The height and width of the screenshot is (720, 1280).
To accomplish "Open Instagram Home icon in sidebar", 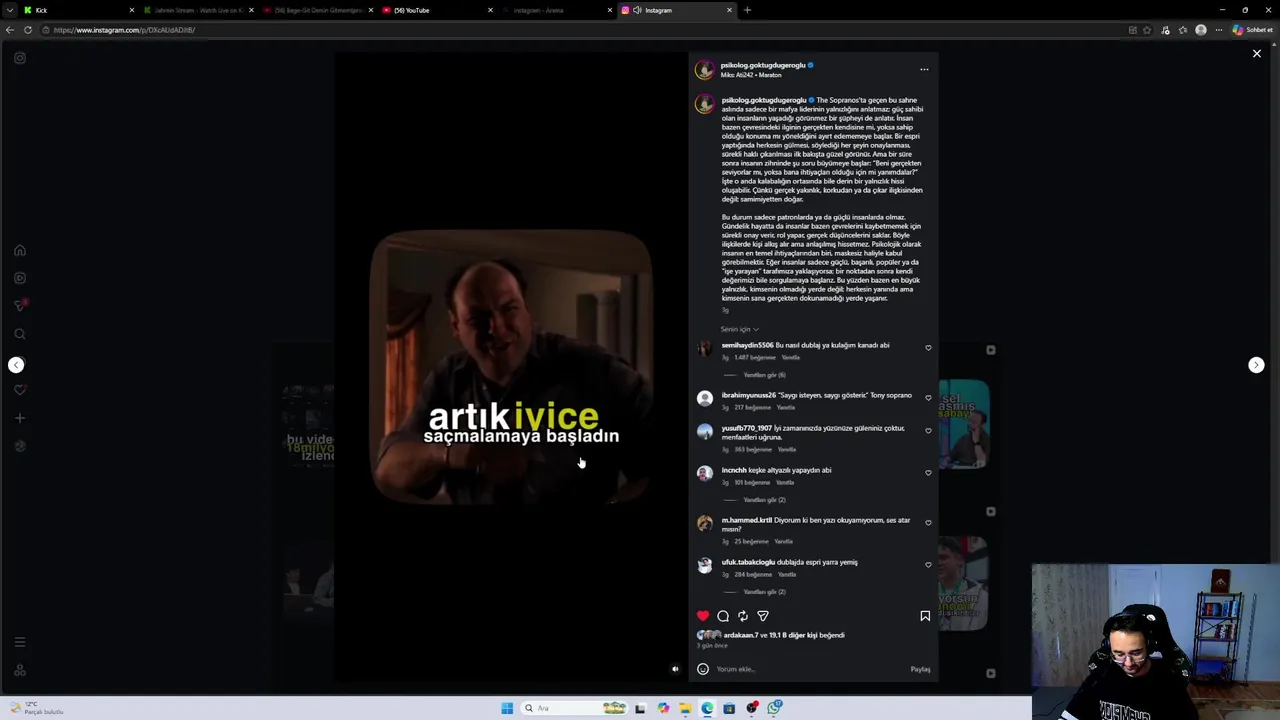I will [20, 251].
